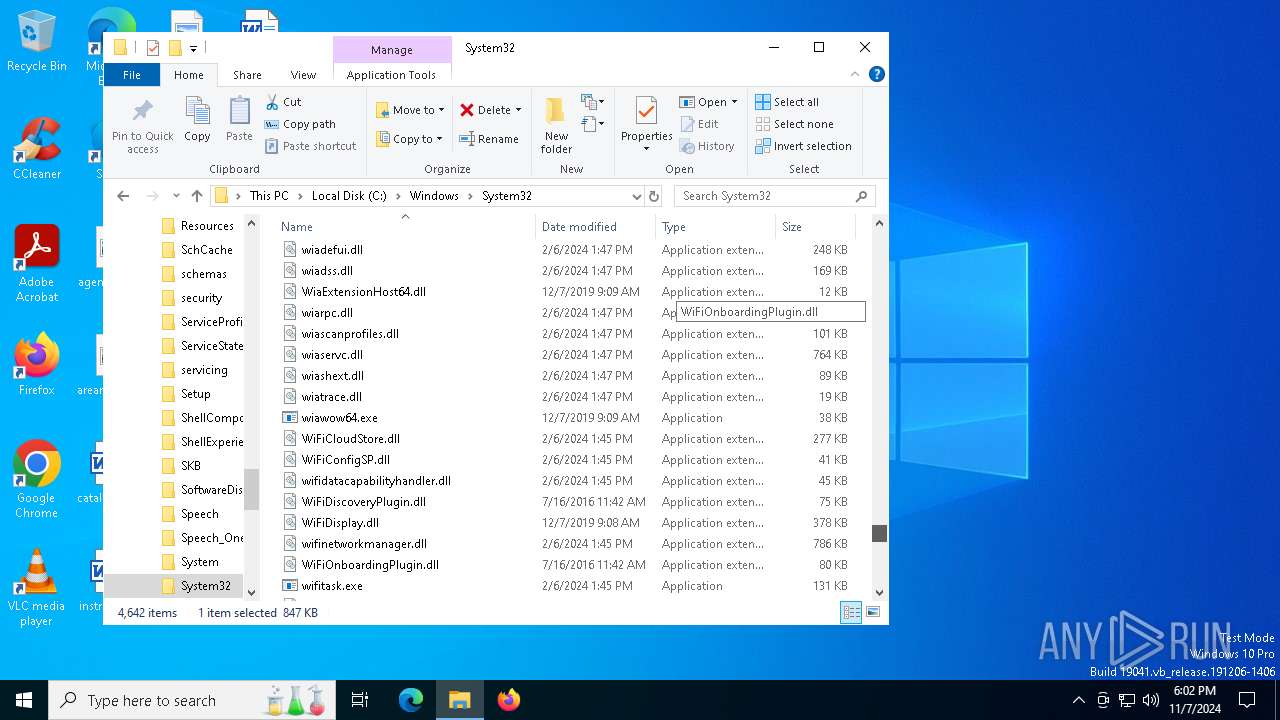The width and height of the screenshot is (1280, 720).
Task: Click Invert selection
Action: (x=803, y=146)
